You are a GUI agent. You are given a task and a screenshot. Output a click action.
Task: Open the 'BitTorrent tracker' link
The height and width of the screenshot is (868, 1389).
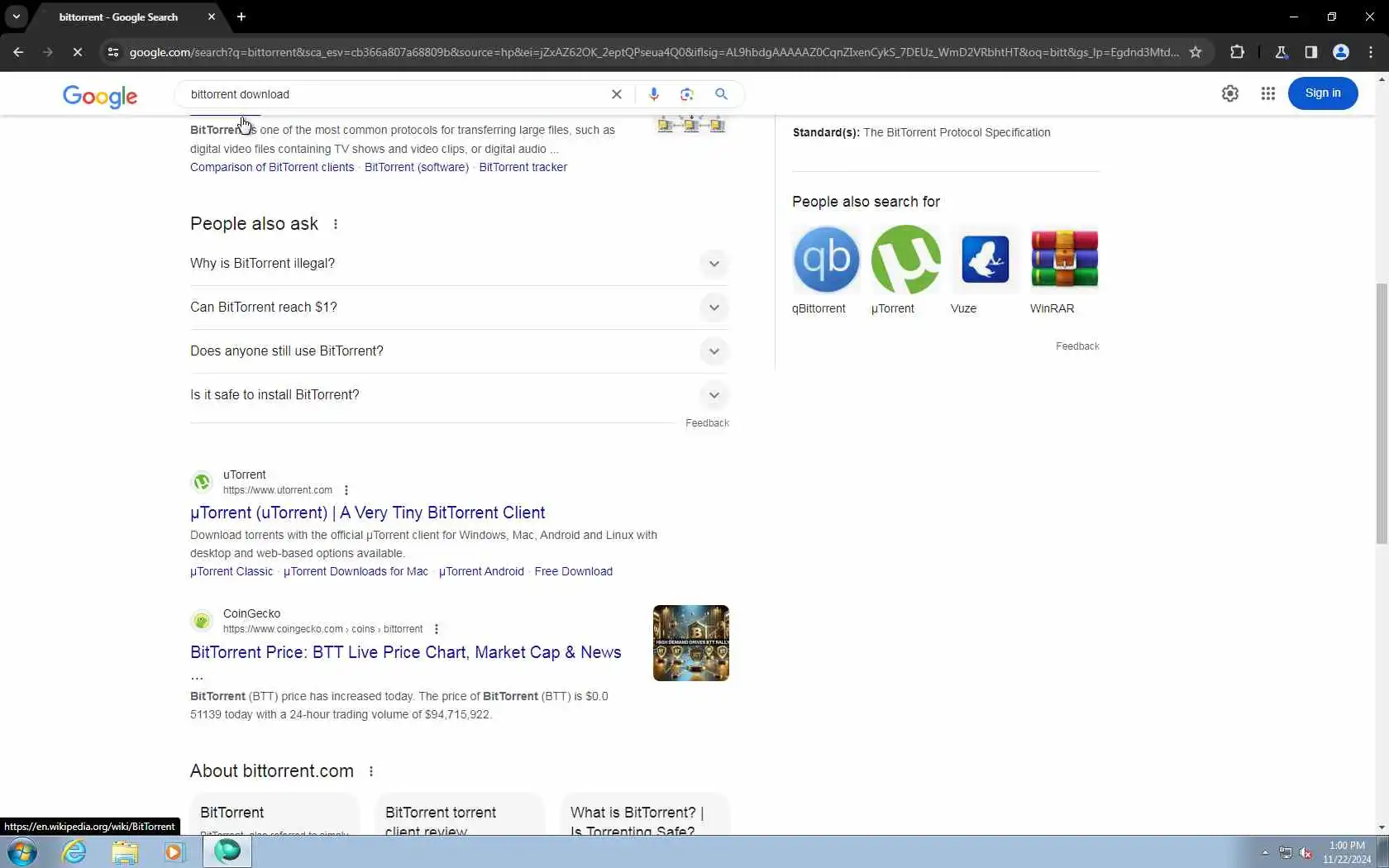[523, 167]
